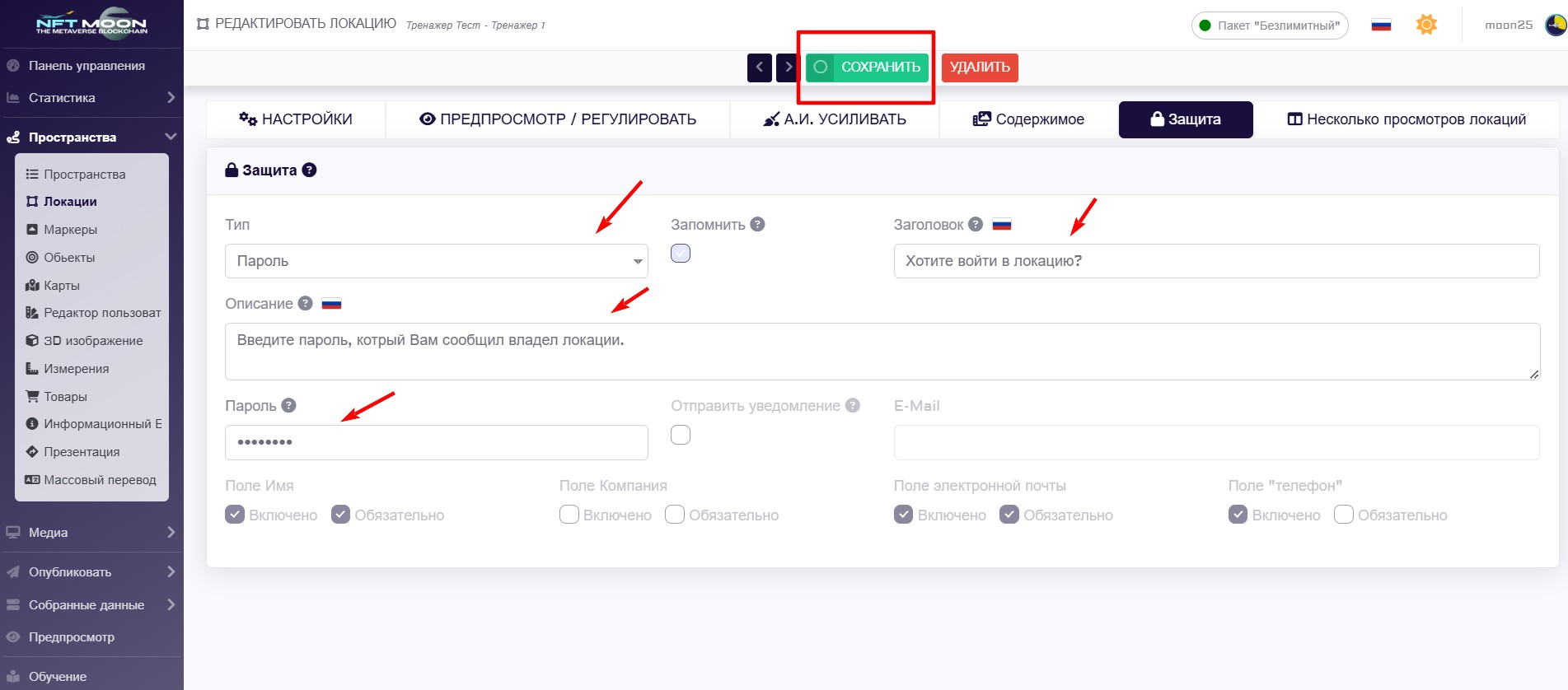Image resolution: width=1568 pixels, height=690 pixels.
Task: Toggle the Запомнить checkbox
Action: [x=681, y=254]
